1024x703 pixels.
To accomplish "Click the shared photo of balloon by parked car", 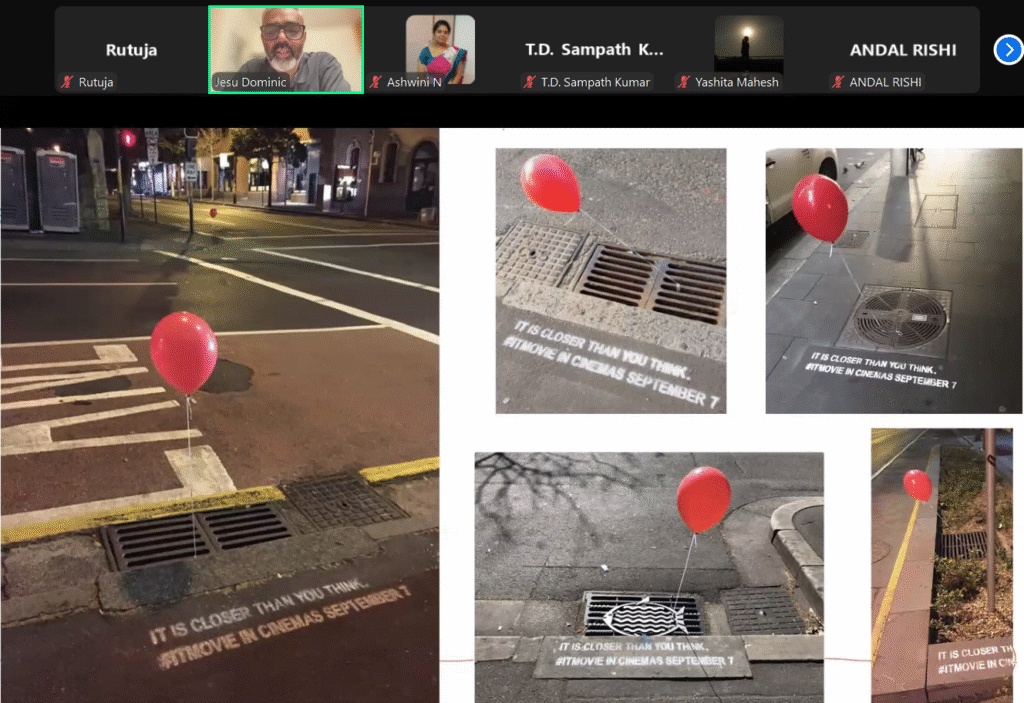I will (x=893, y=281).
